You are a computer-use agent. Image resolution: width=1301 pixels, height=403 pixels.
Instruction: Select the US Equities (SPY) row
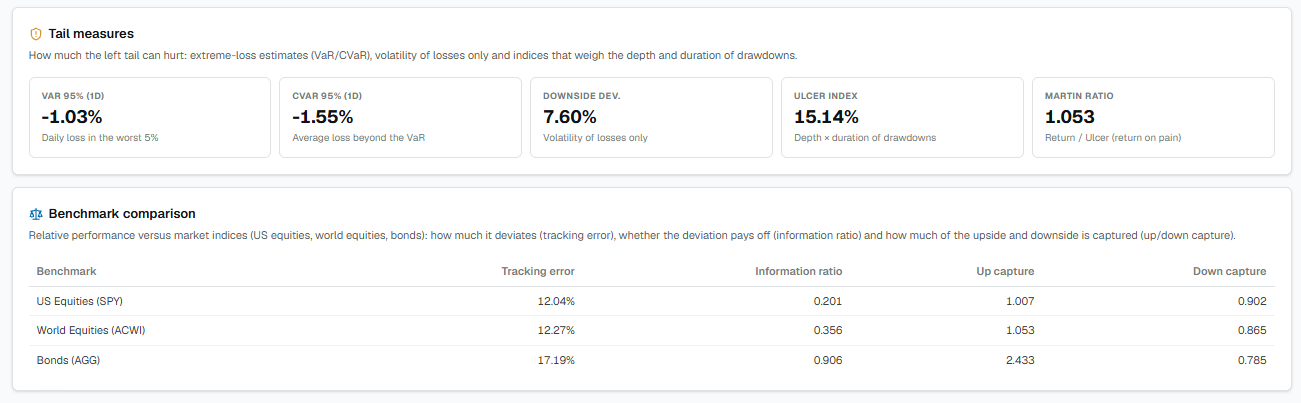651,301
